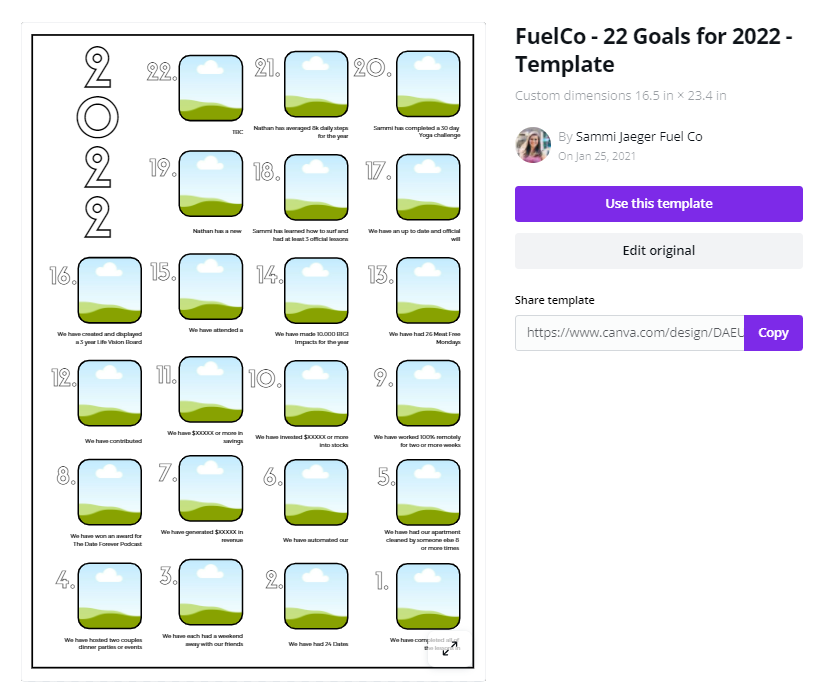Click the outlined vertical 2022 heading
This screenshot has height=697, width=826.
pyautogui.click(x=97, y=143)
